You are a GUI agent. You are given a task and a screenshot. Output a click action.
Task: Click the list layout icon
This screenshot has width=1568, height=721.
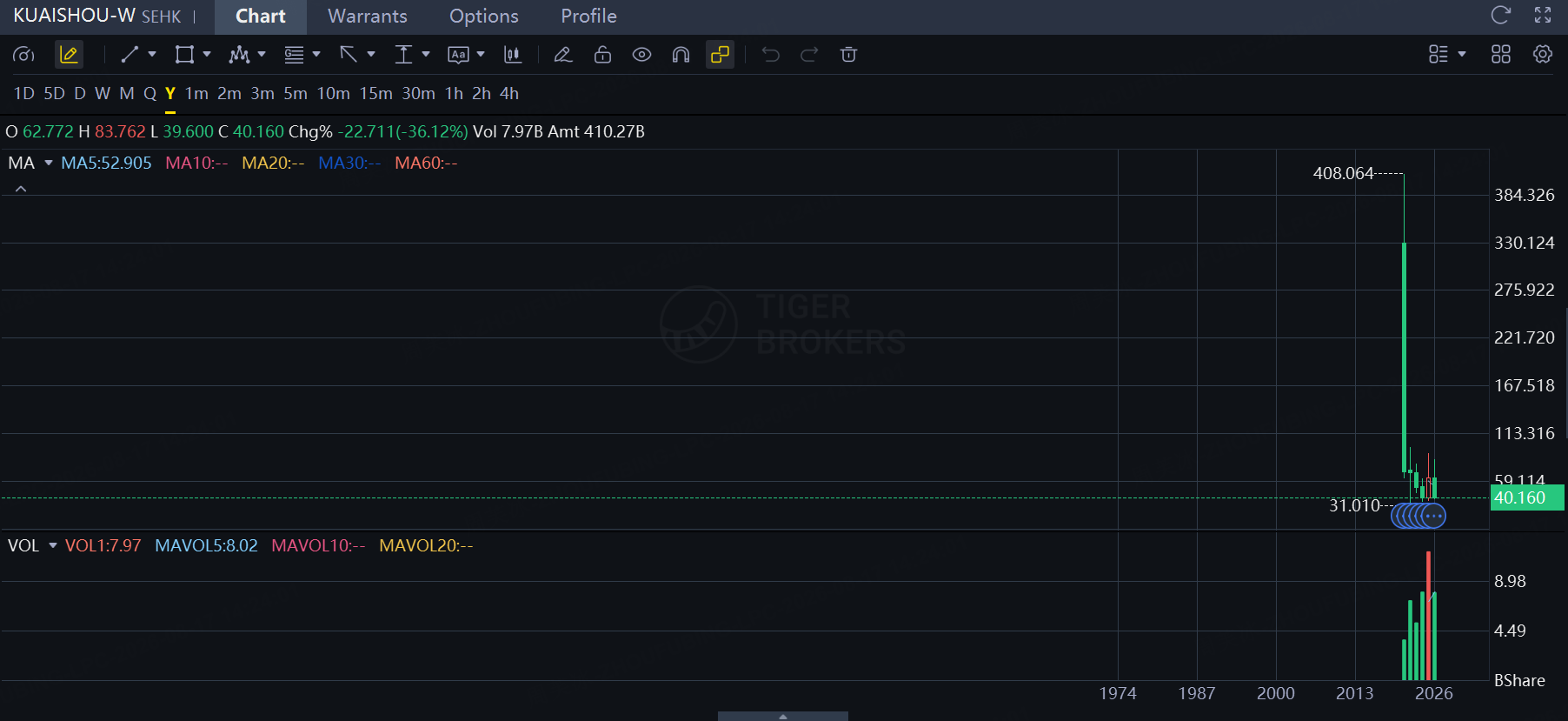tap(1438, 55)
